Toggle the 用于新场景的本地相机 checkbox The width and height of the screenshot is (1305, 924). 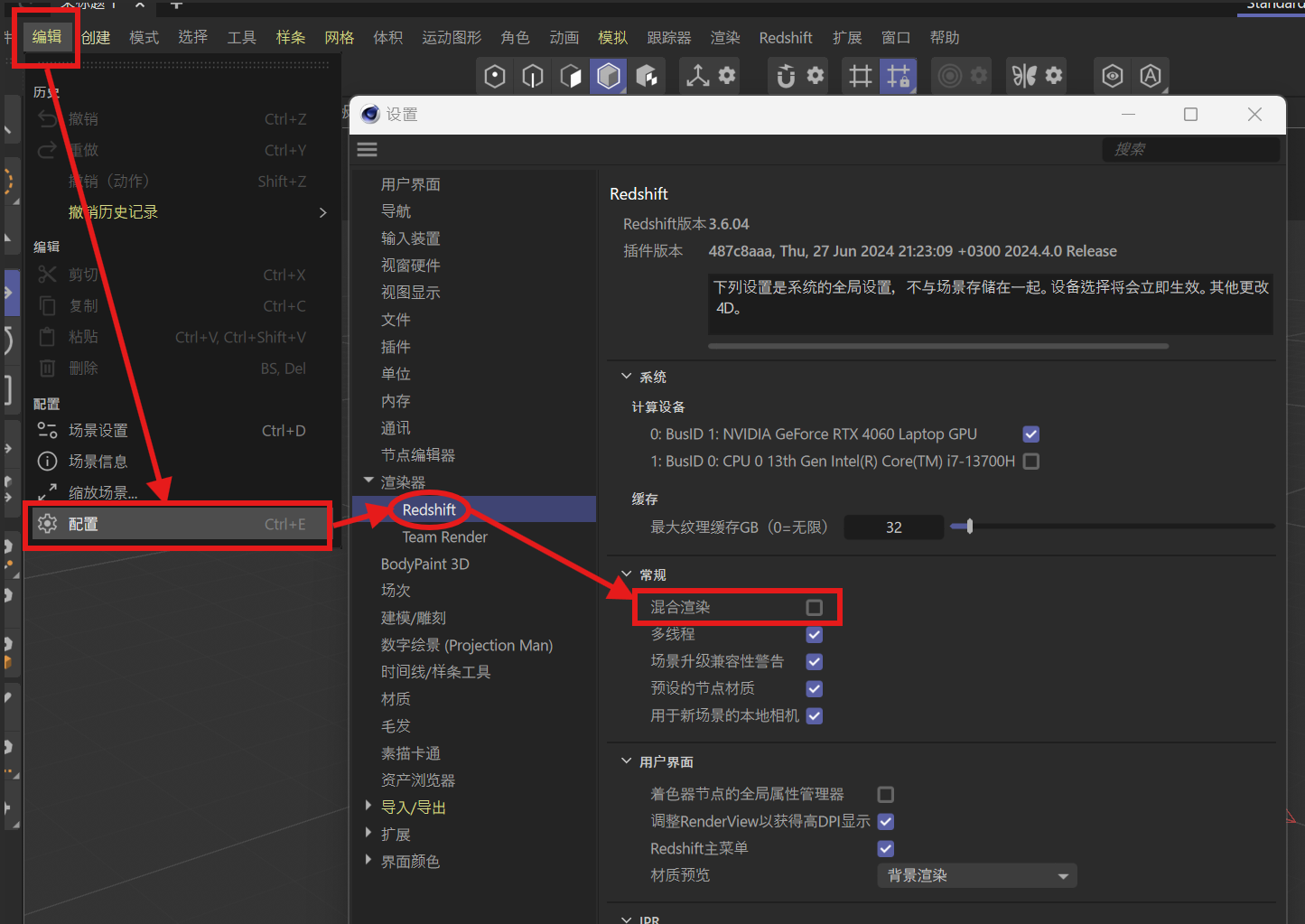[815, 716]
